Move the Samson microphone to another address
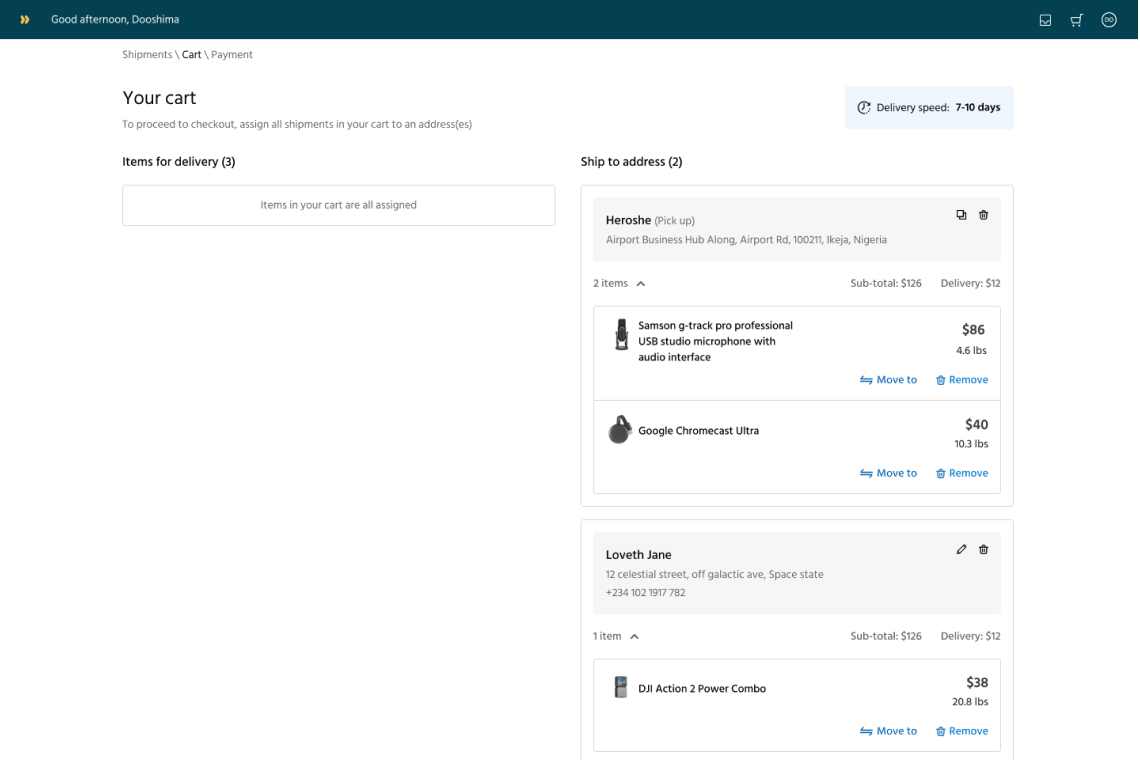 pyautogui.click(x=888, y=380)
